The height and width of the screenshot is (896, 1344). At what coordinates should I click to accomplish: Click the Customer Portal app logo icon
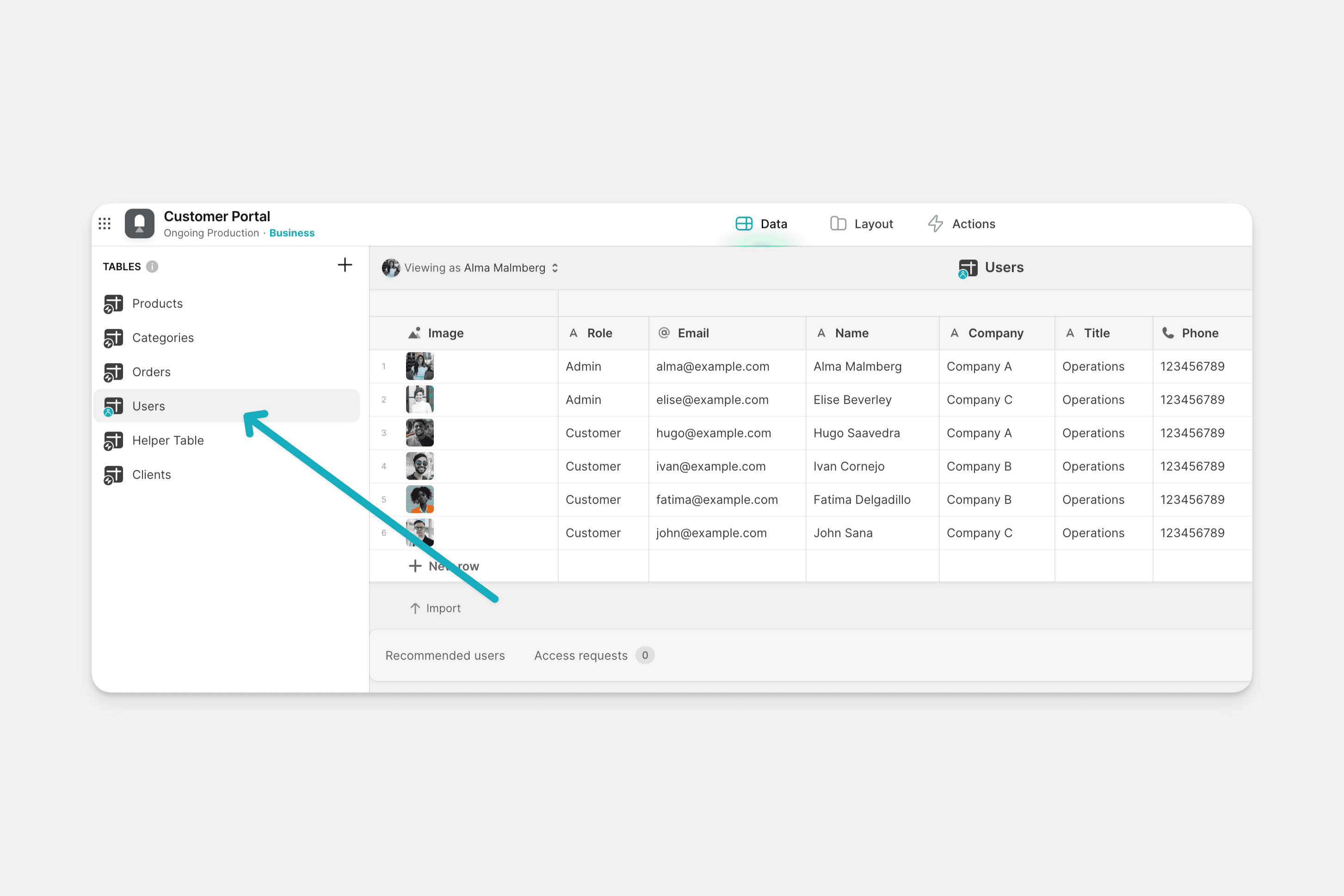point(139,223)
